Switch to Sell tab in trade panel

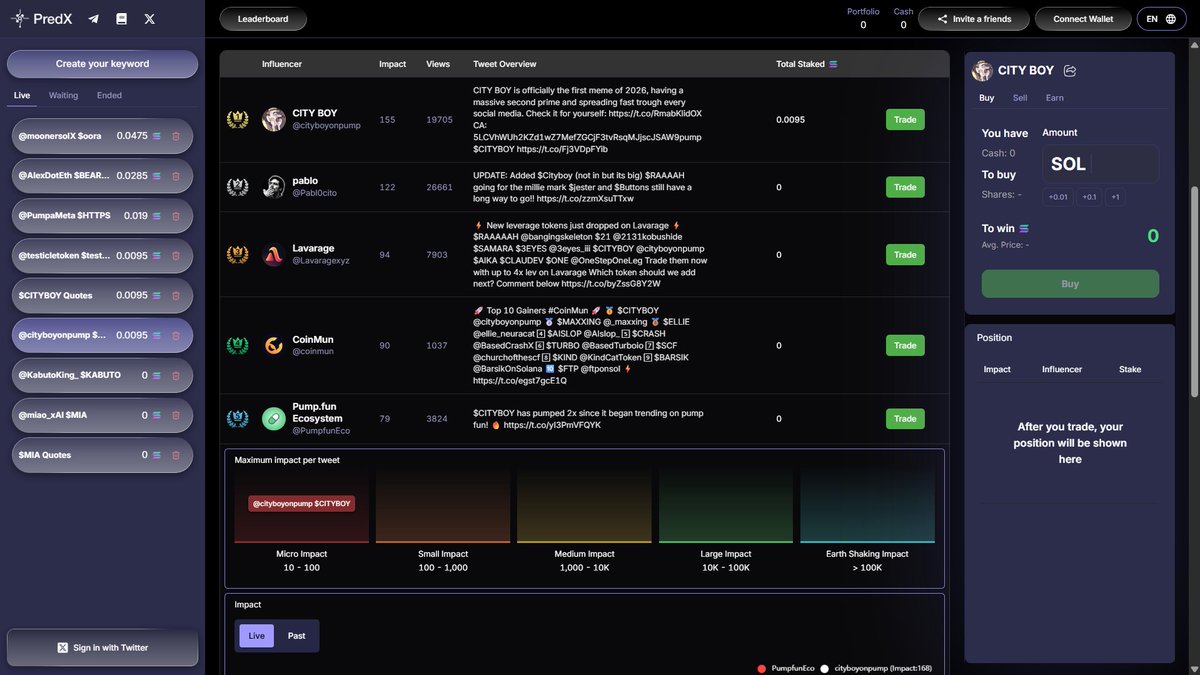(x=1020, y=98)
